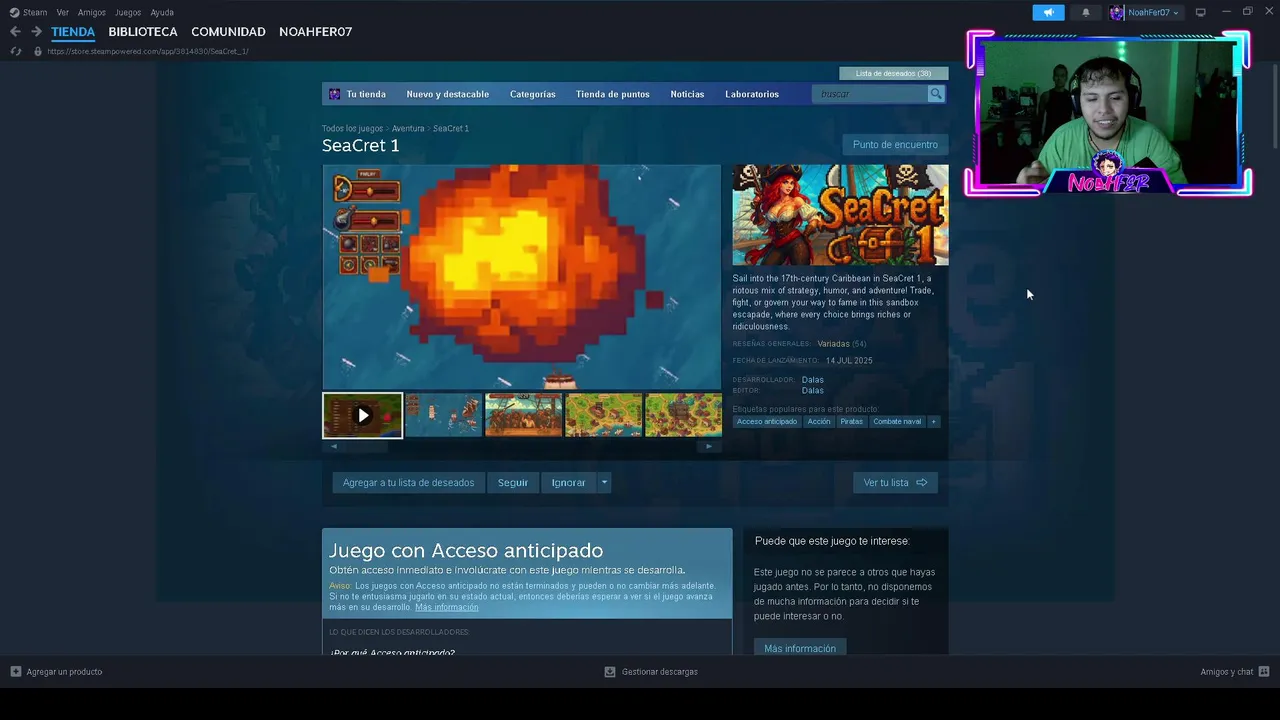This screenshot has width=1280, height=720.
Task: Select the Piratas tag
Action: tap(851, 421)
